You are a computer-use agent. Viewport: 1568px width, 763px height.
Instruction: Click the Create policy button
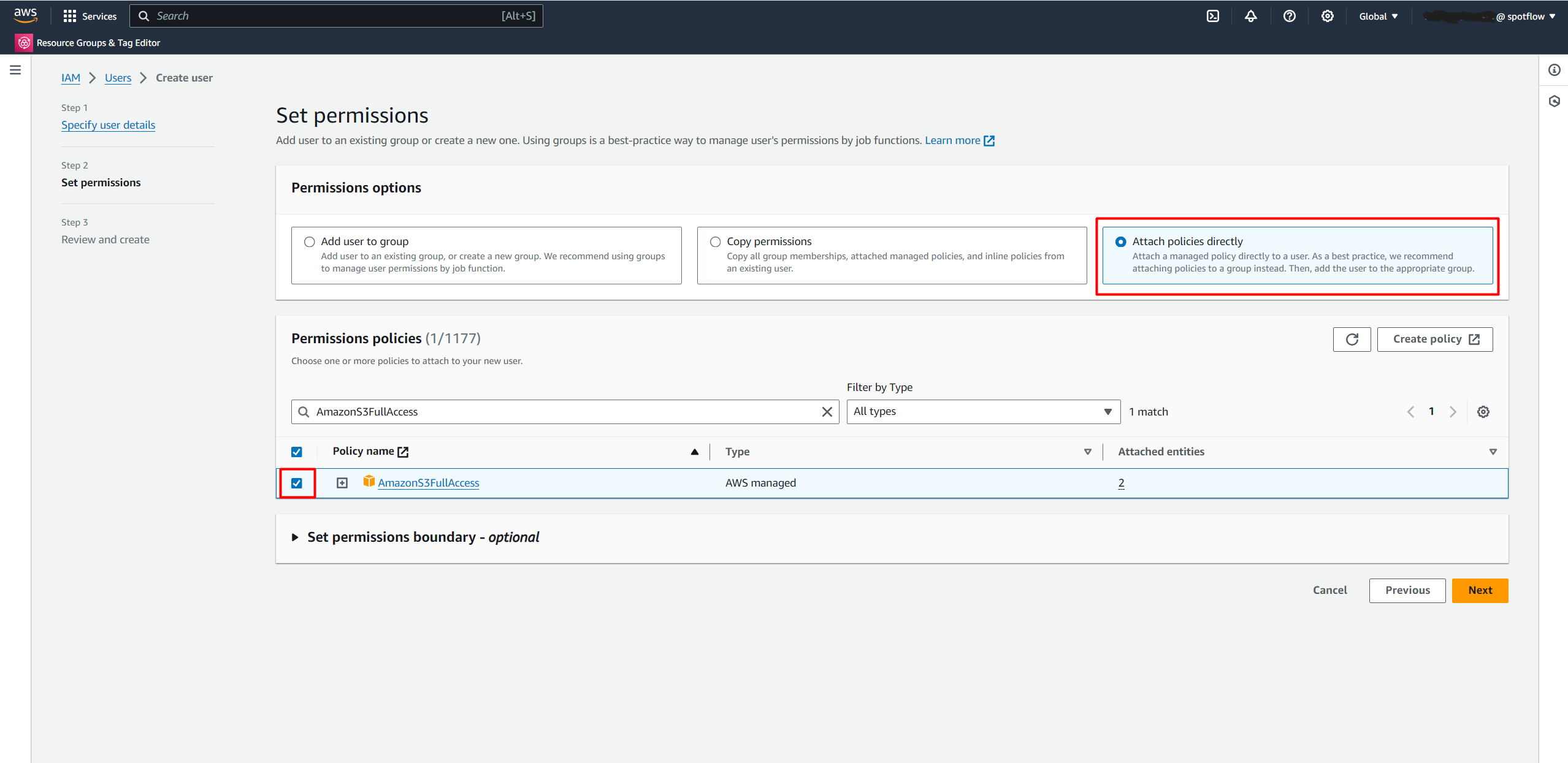[x=1435, y=339]
